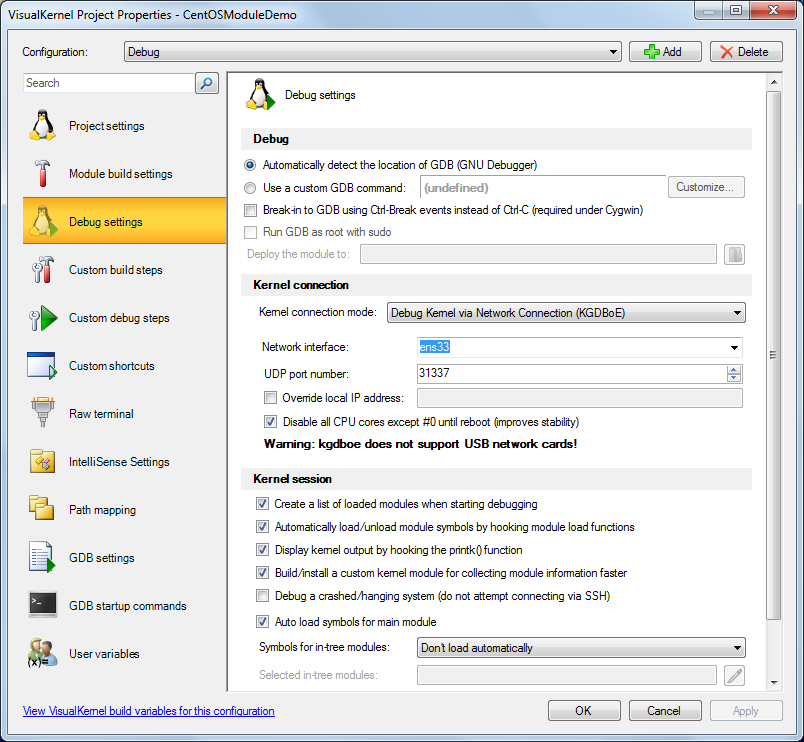
Task: Click the scrollbar up arrow
Action: coord(774,82)
